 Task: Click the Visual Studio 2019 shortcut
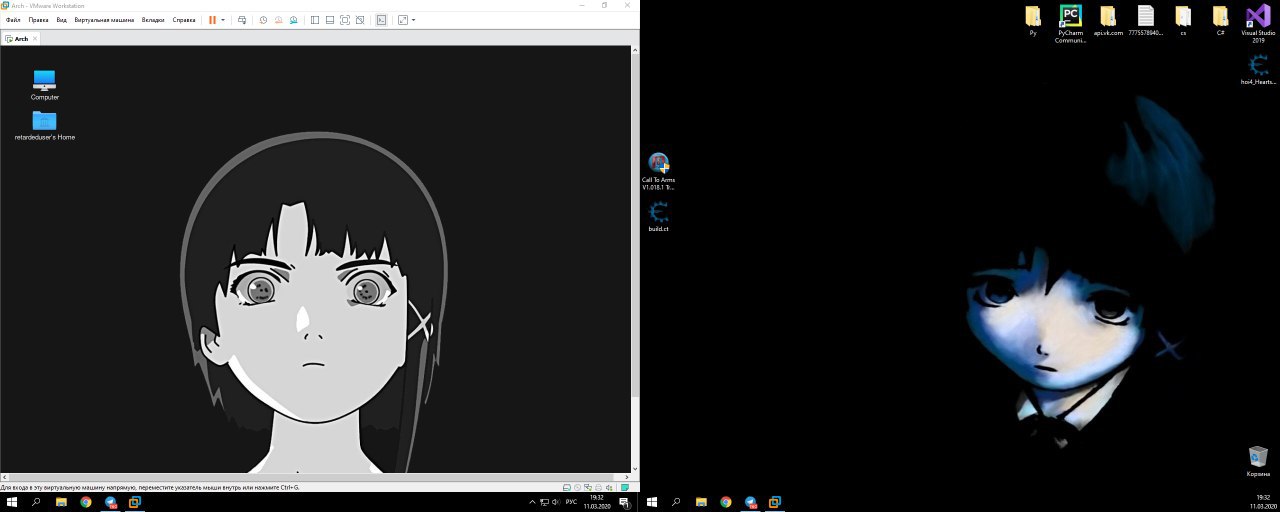pyautogui.click(x=1258, y=23)
